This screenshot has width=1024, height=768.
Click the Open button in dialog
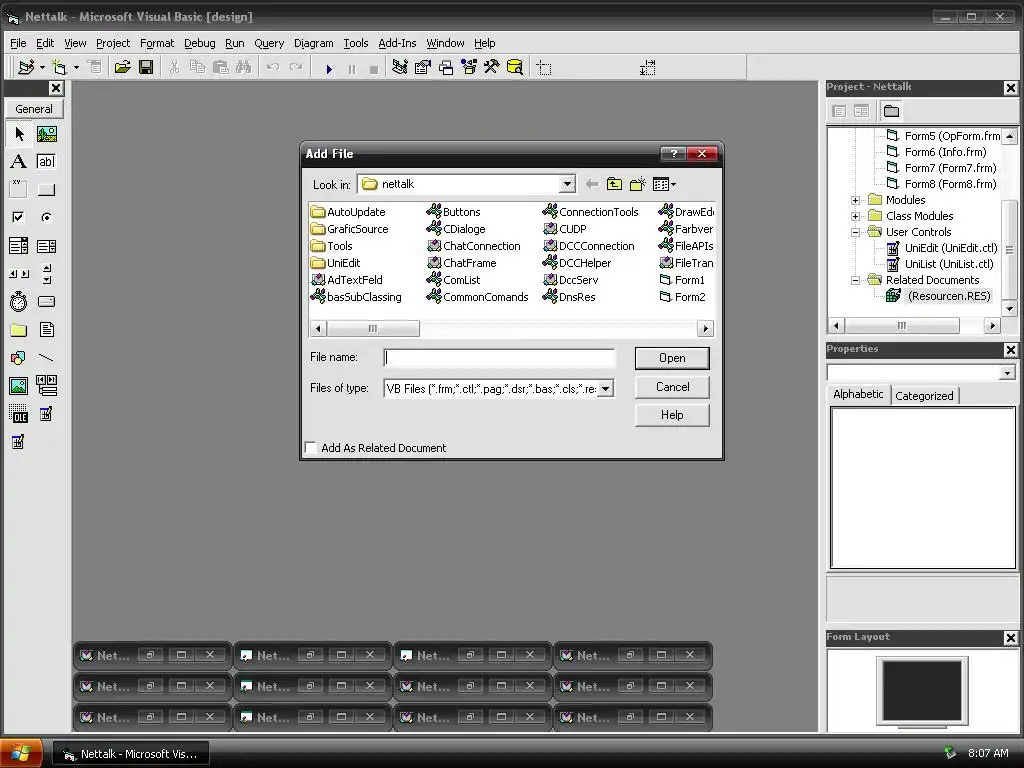(672, 358)
